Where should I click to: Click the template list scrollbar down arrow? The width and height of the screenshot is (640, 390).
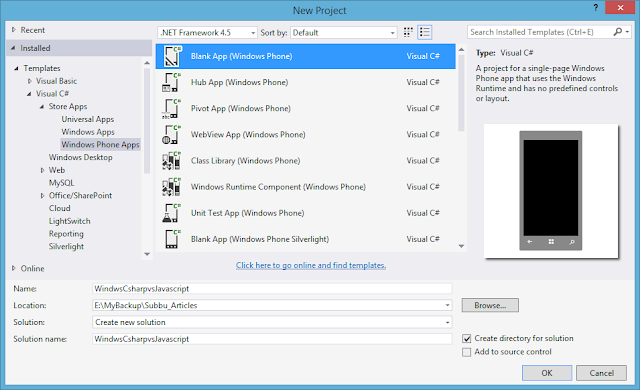pos(461,246)
